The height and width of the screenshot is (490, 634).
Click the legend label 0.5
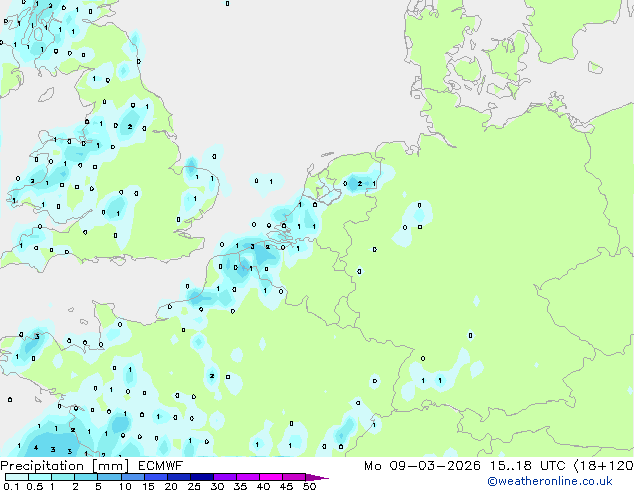35,486
